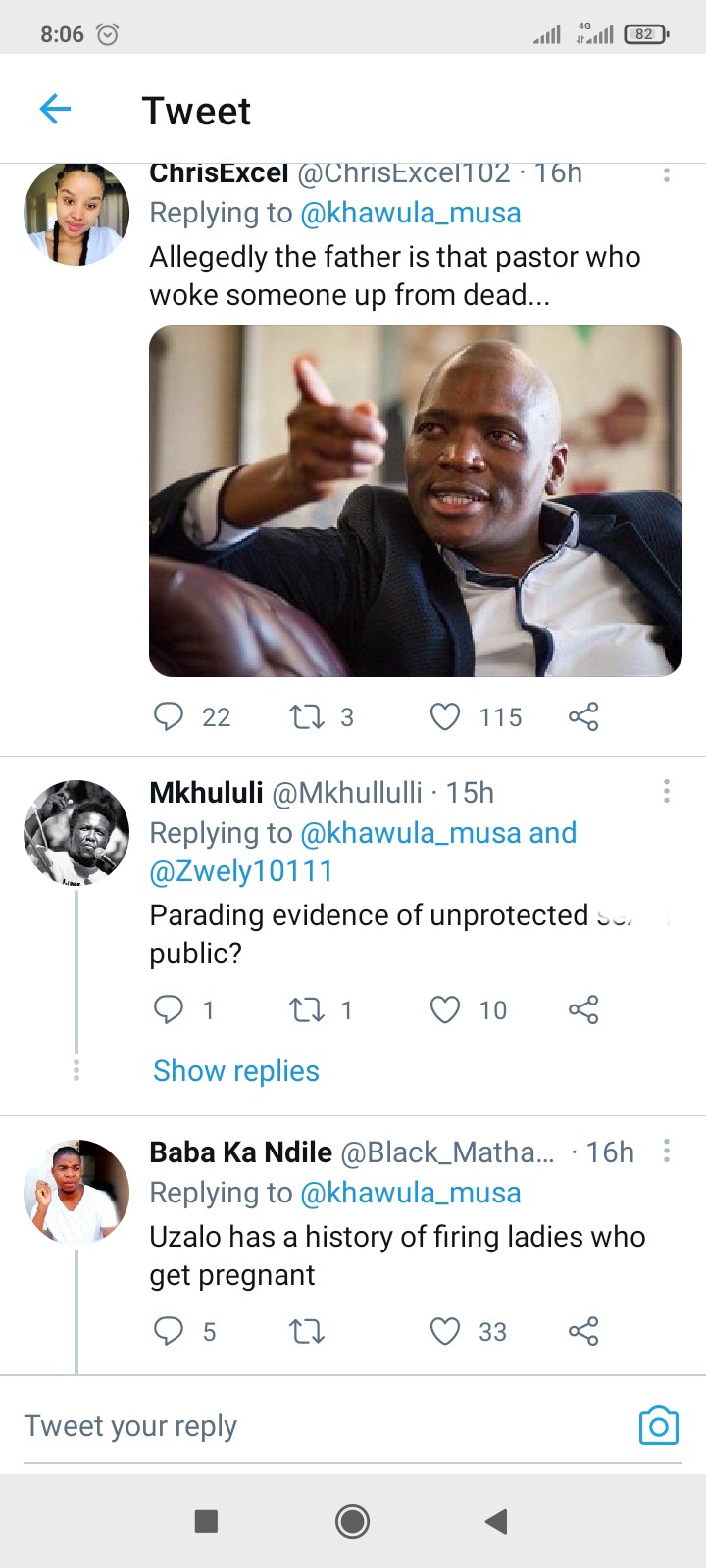This screenshot has height=1568, width=706.
Task: Open @khawula_musa mention in ChrisExcel's reply
Action: tap(410, 213)
